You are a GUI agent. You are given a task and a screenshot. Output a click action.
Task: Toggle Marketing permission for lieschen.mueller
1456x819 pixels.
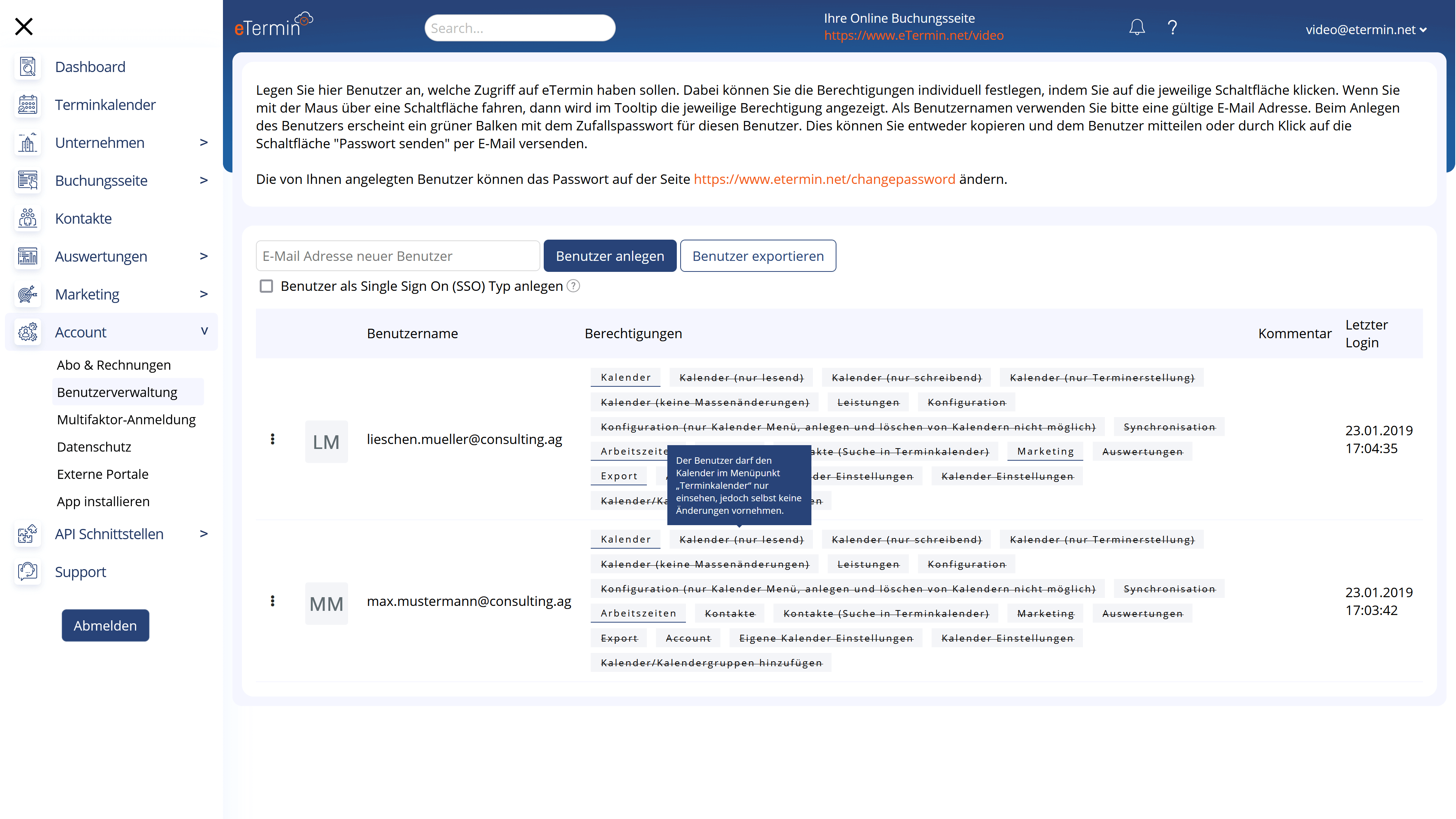(x=1045, y=451)
